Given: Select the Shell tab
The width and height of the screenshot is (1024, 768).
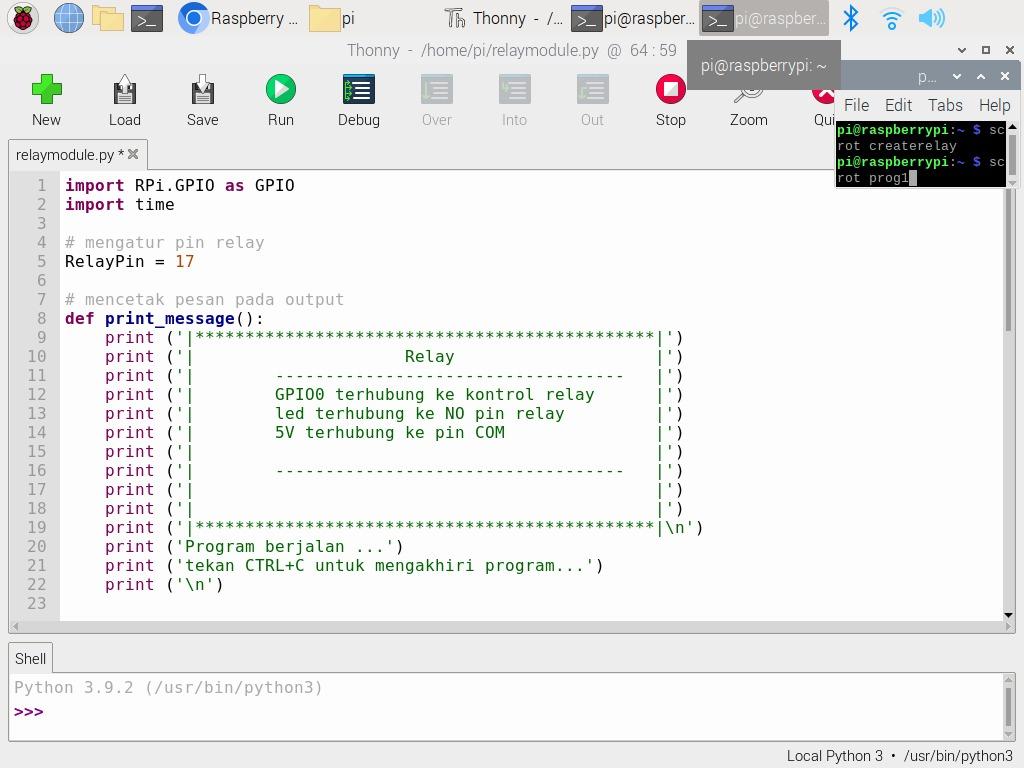Looking at the screenshot, I should pyautogui.click(x=30, y=658).
